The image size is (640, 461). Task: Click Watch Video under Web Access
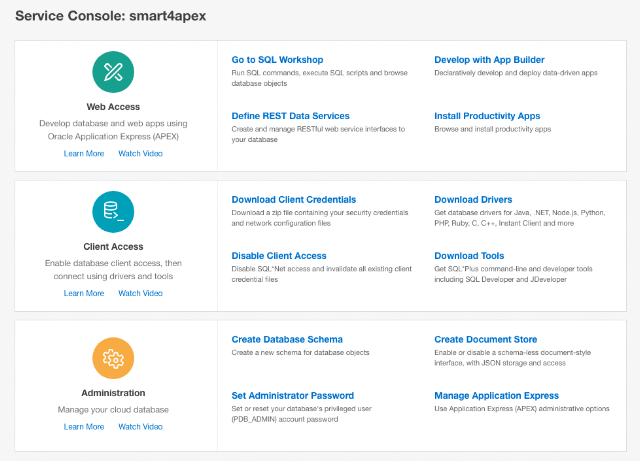coord(140,154)
